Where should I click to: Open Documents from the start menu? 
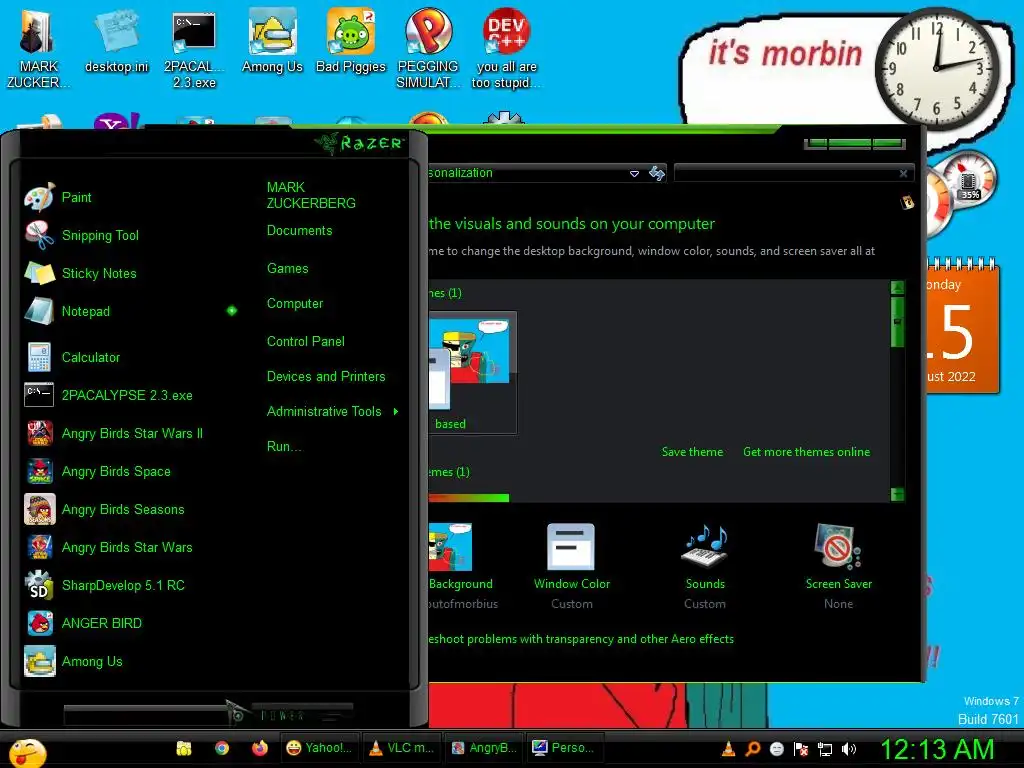click(x=299, y=231)
